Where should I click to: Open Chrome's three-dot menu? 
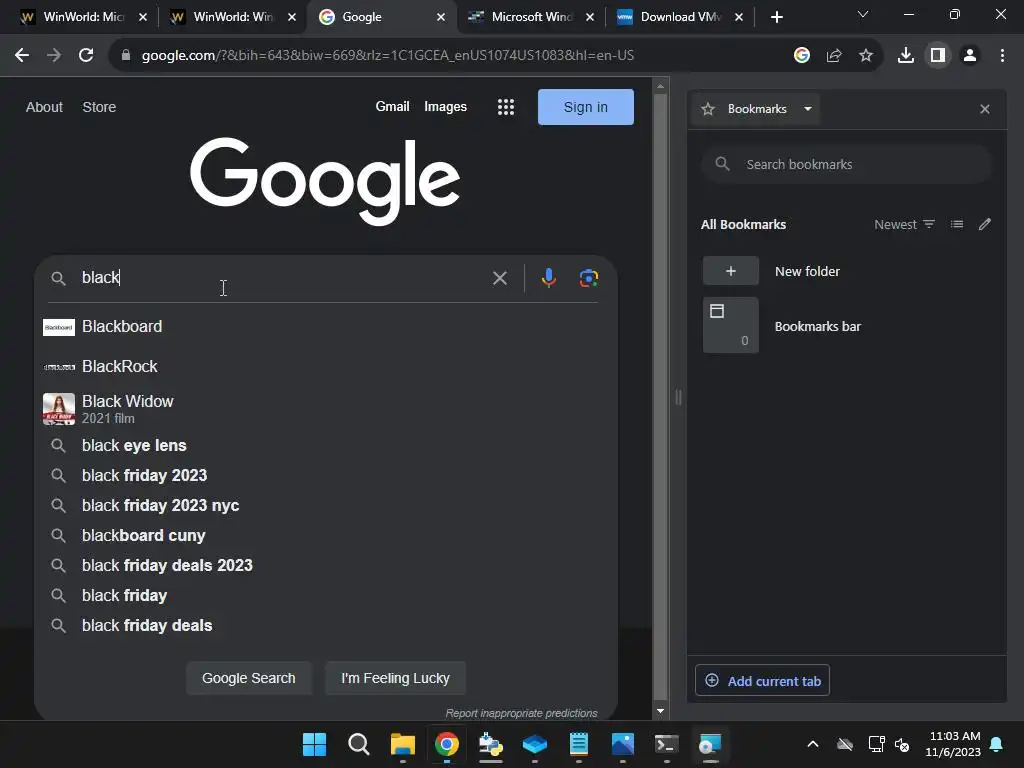click(x=1002, y=56)
